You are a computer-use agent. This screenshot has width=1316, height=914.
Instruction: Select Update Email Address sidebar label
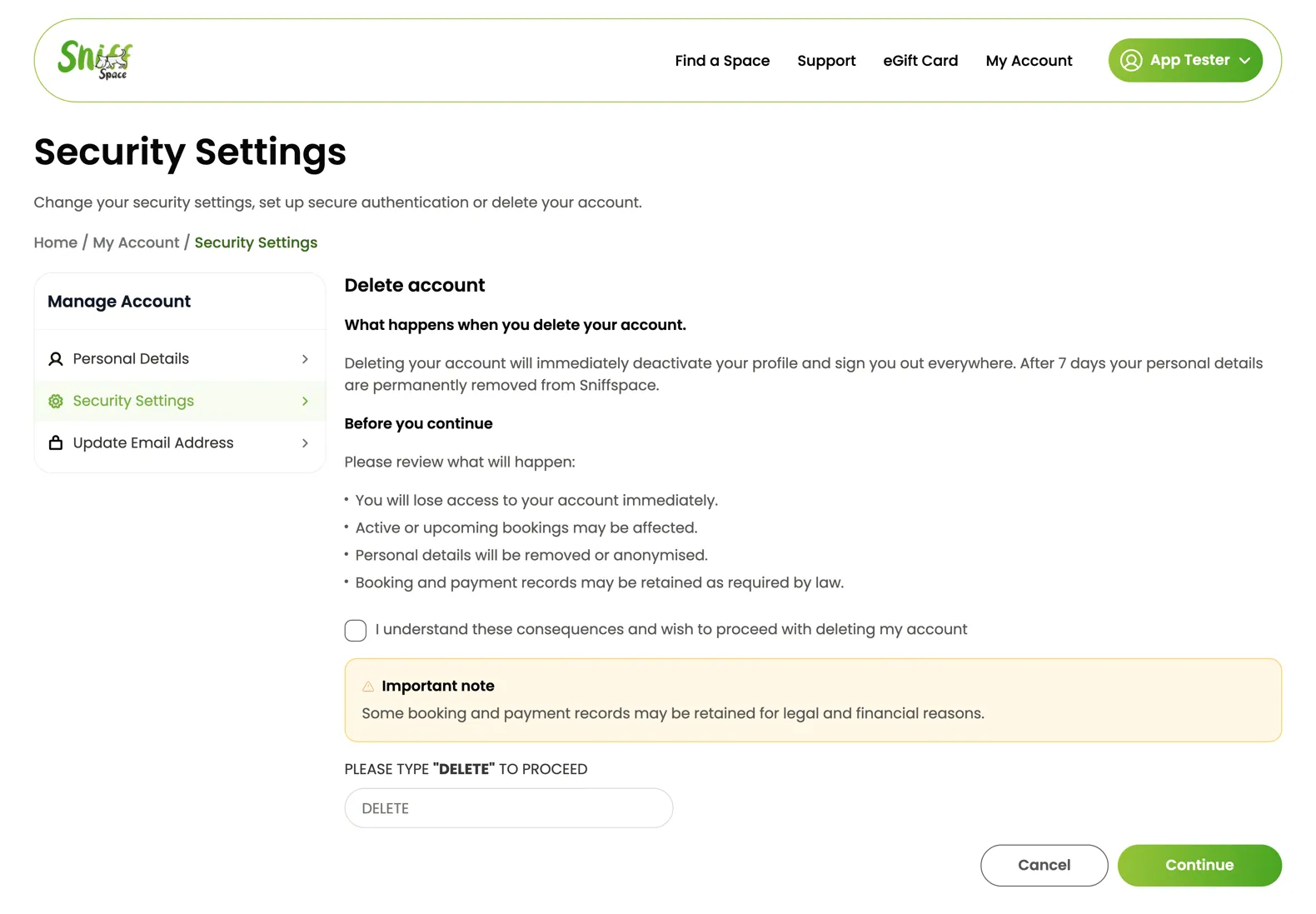[x=153, y=442]
